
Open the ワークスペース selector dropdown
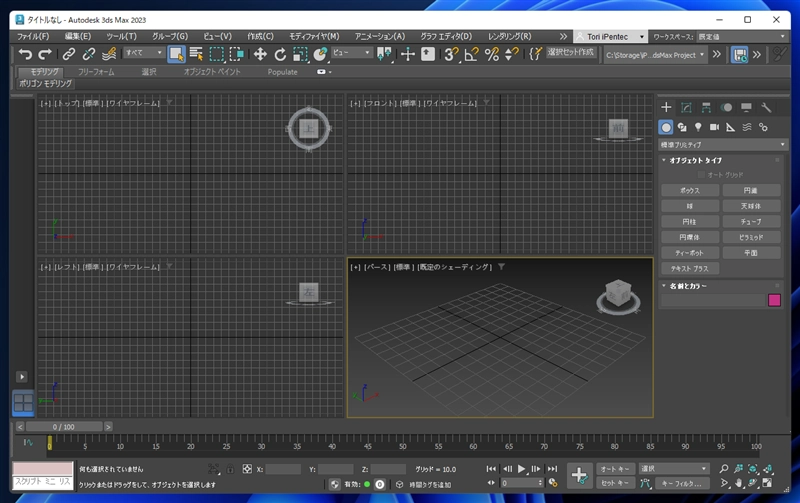741,37
